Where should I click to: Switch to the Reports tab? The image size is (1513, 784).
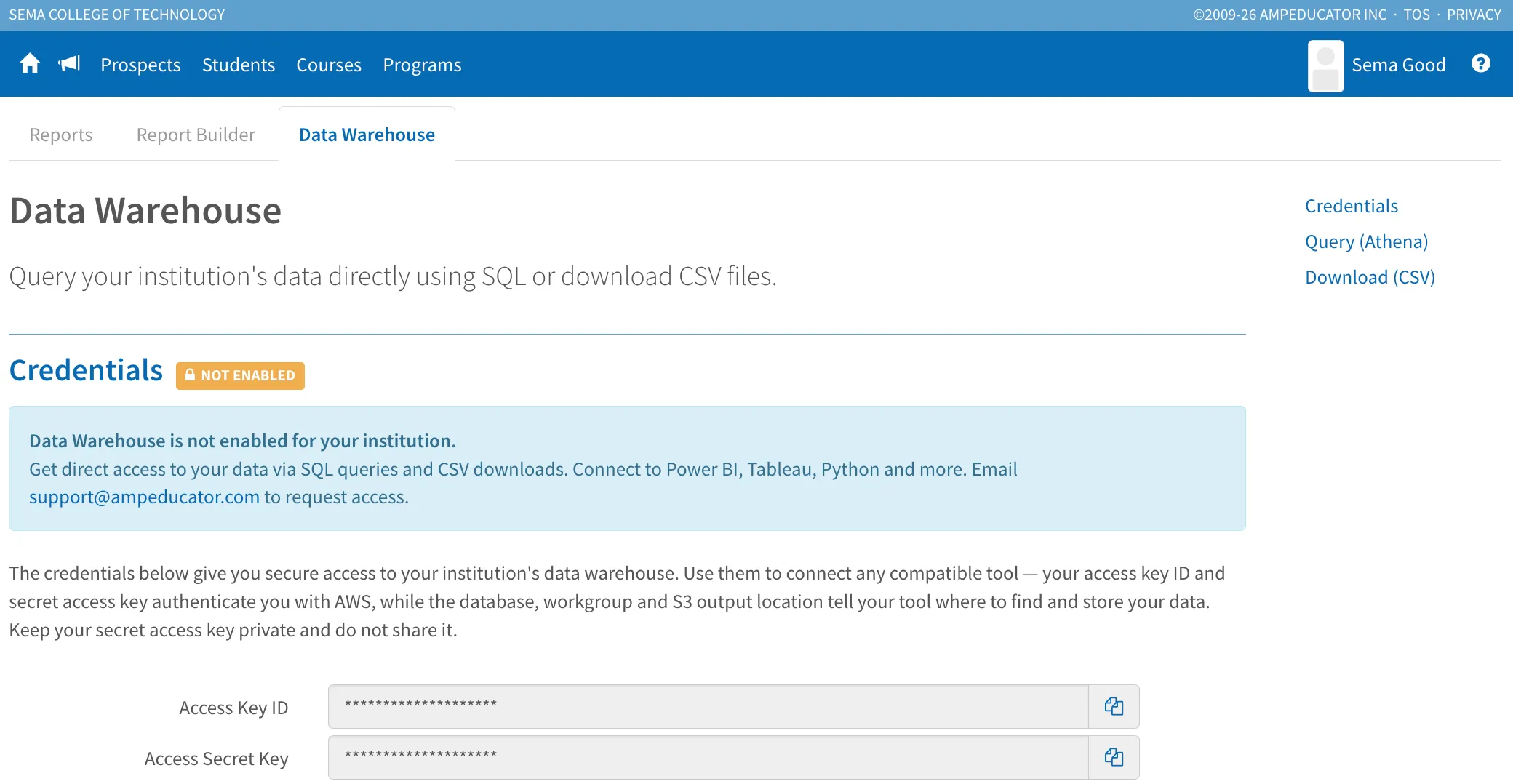point(61,135)
